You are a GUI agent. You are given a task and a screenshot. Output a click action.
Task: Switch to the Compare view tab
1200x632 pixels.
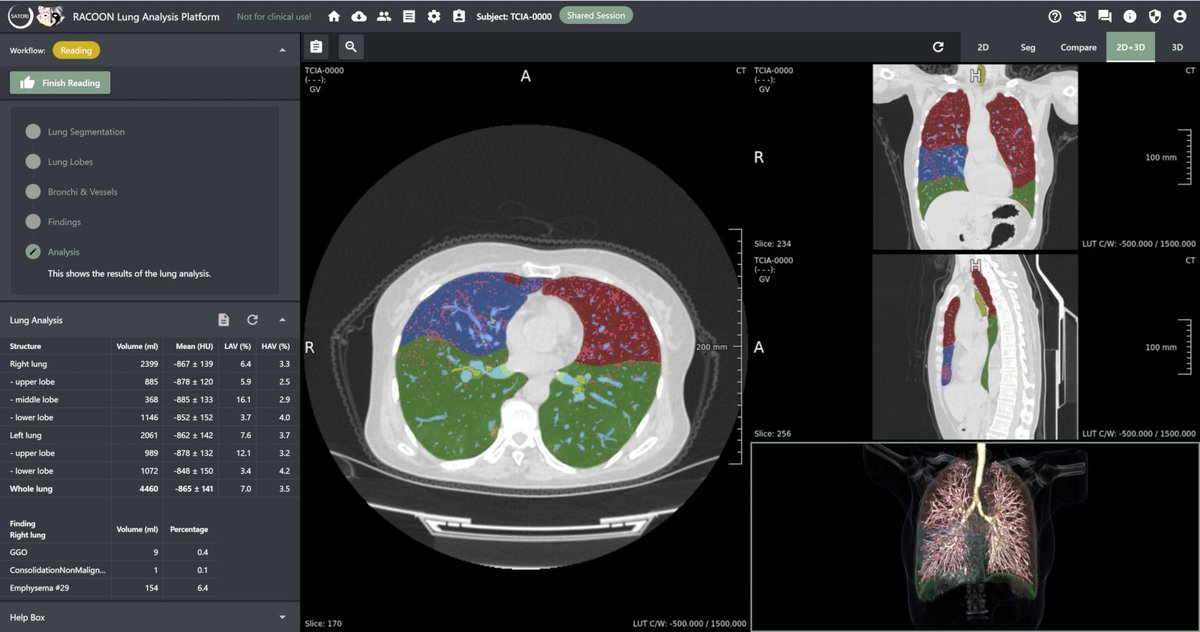[x=1078, y=47]
